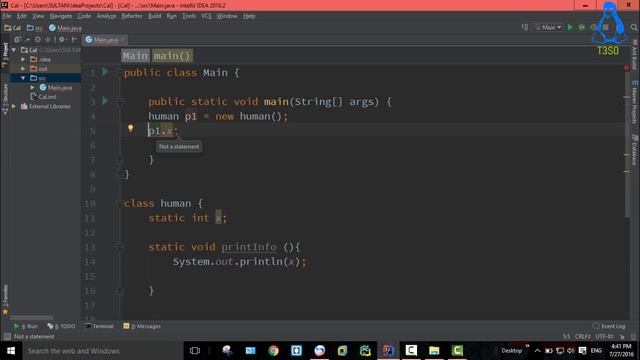Open PyCharm icon on the taskbar
Screen dimensions: 640x360
pyautogui.click(x=365, y=351)
